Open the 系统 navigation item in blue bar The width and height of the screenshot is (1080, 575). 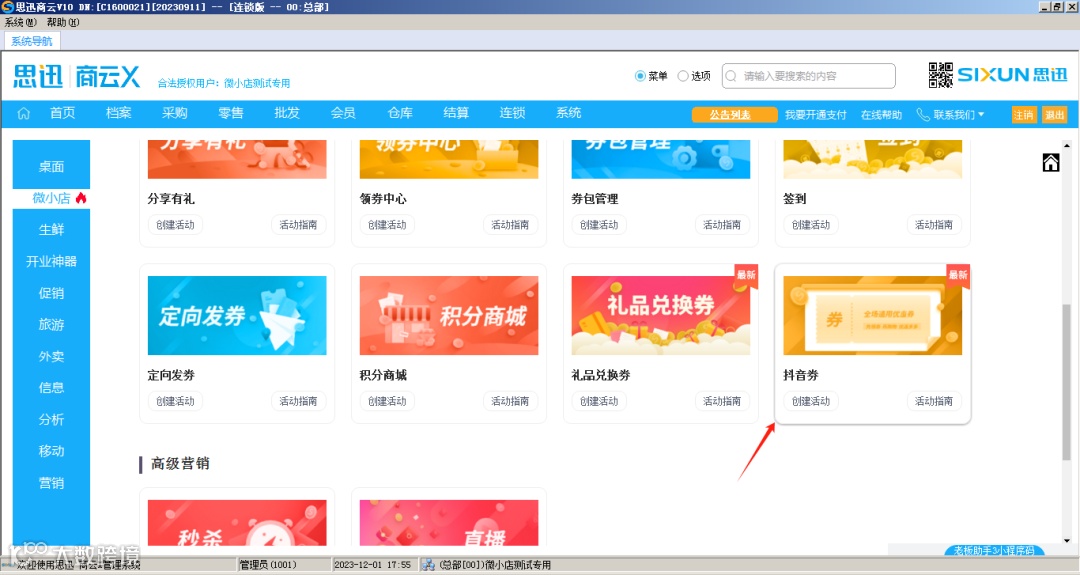569,113
